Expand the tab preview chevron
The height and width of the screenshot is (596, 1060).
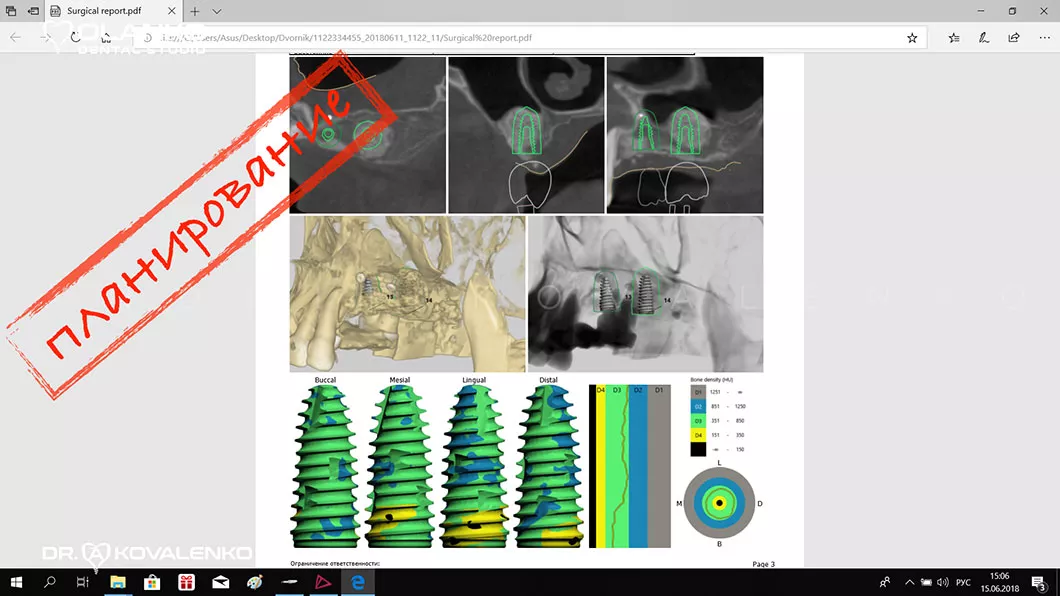[217, 11]
